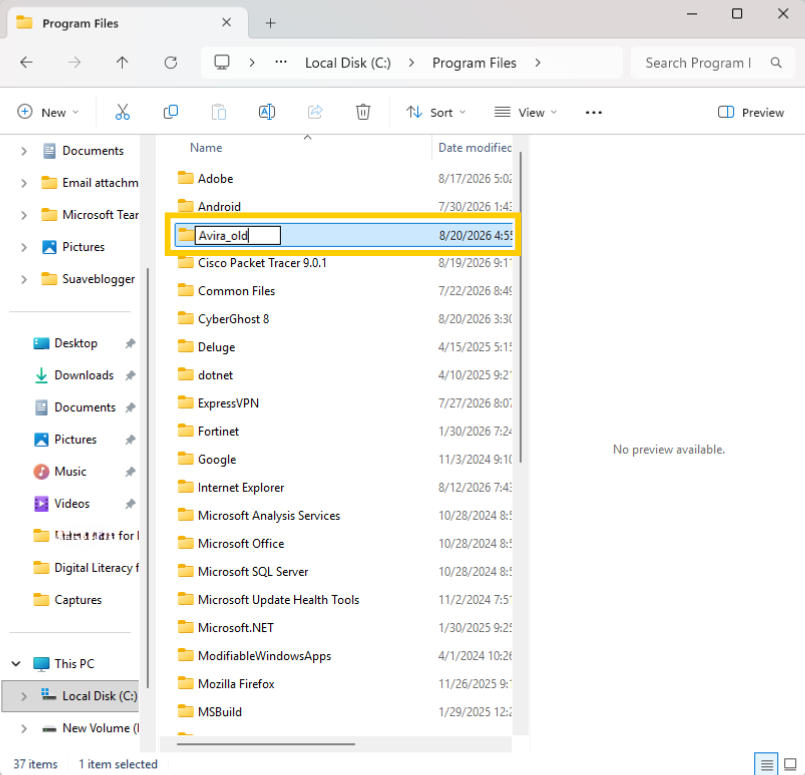This screenshot has height=775, width=805.
Task: Select the MSBuild folder
Action: (219, 712)
